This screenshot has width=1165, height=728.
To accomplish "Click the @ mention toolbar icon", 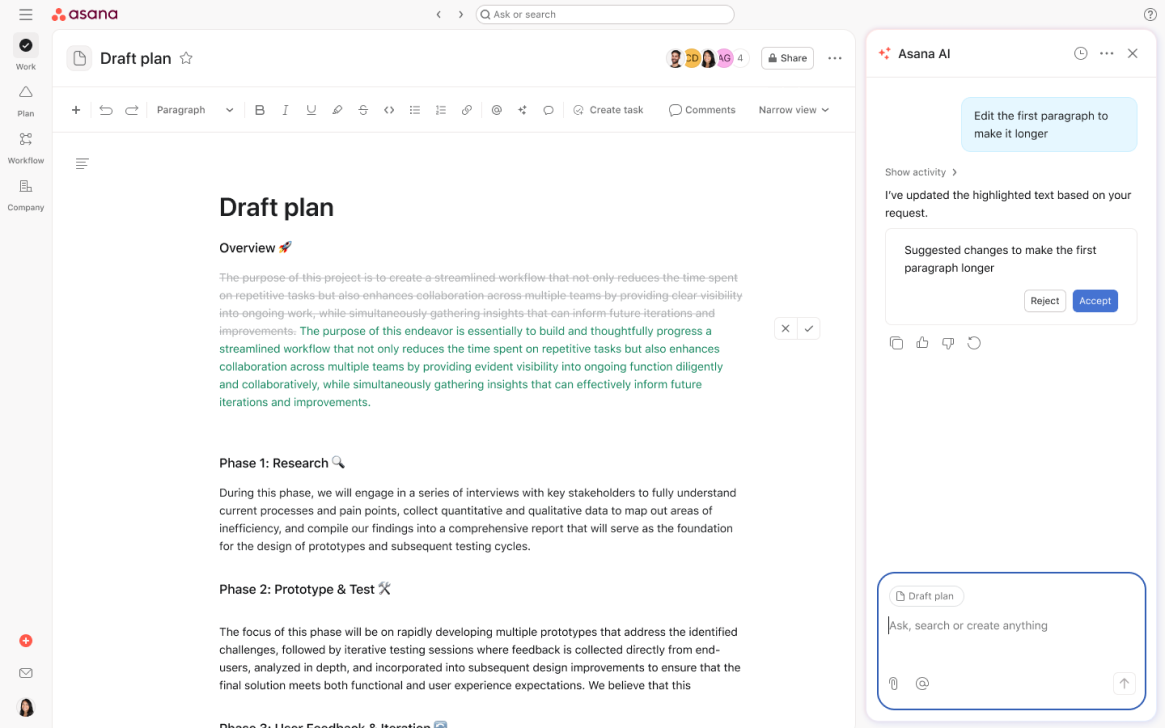I will (x=496, y=110).
